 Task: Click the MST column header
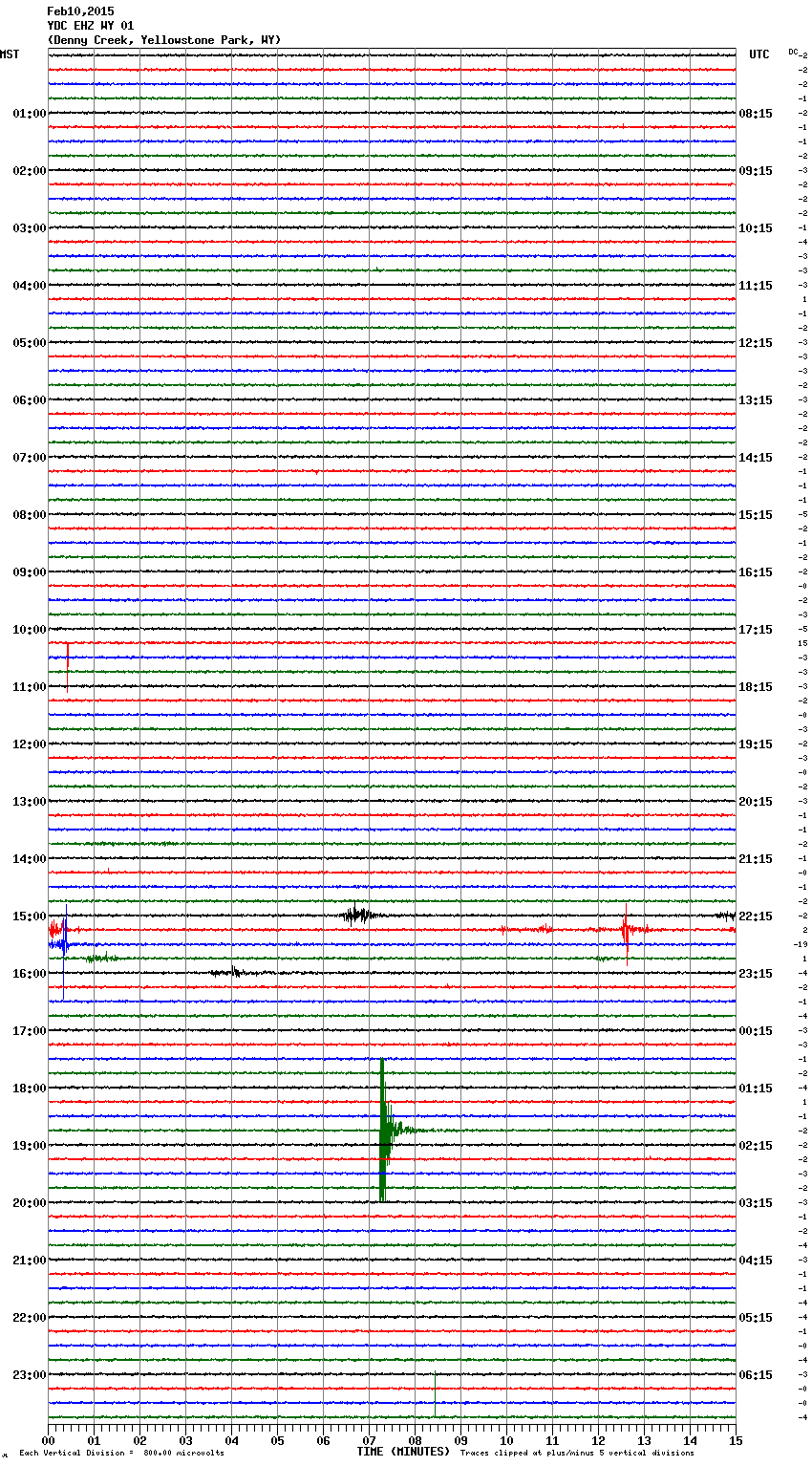tap(10, 54)
